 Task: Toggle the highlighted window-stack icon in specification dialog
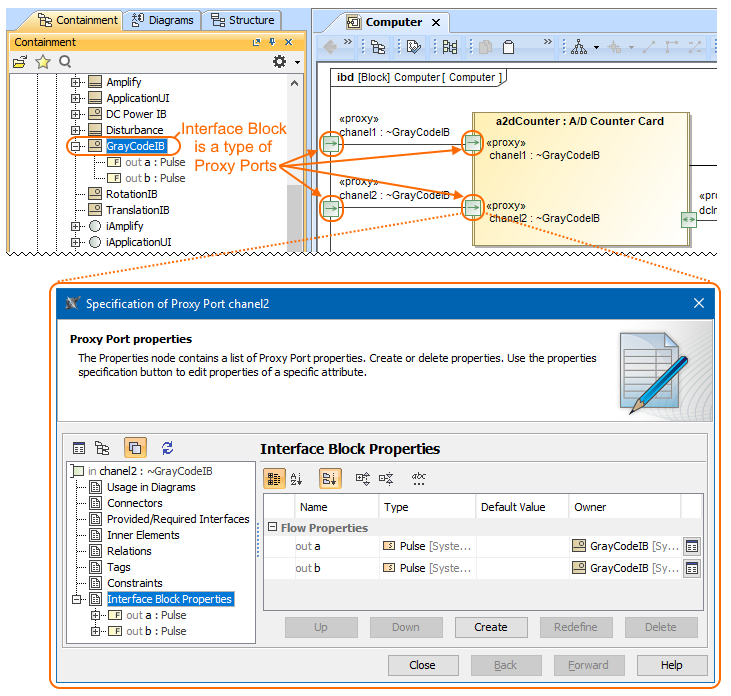pyautogui.click(x=135, y=448)
